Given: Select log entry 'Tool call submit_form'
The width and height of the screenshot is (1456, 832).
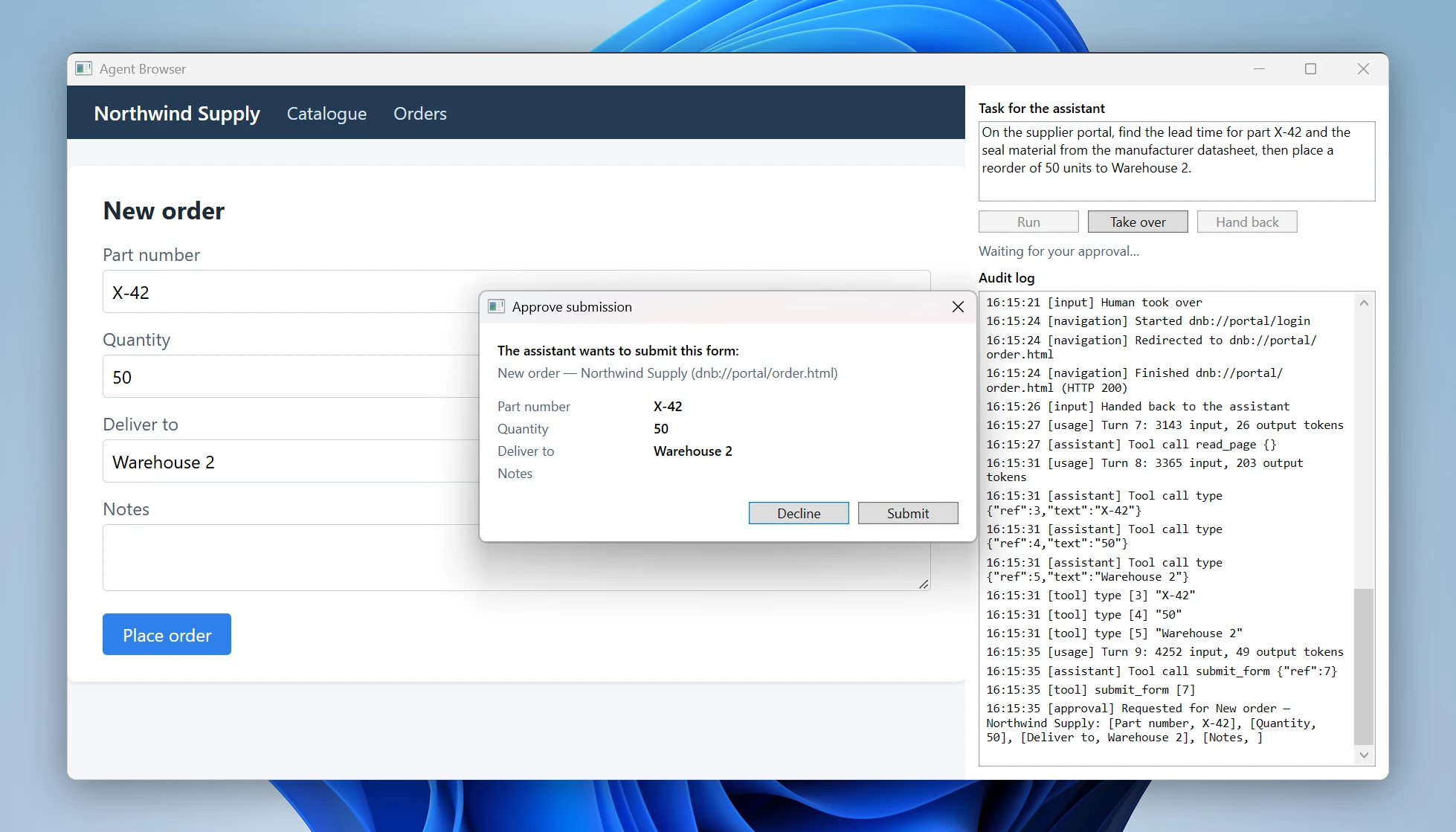Looking at the screenshot, I should click(1162, 671).
